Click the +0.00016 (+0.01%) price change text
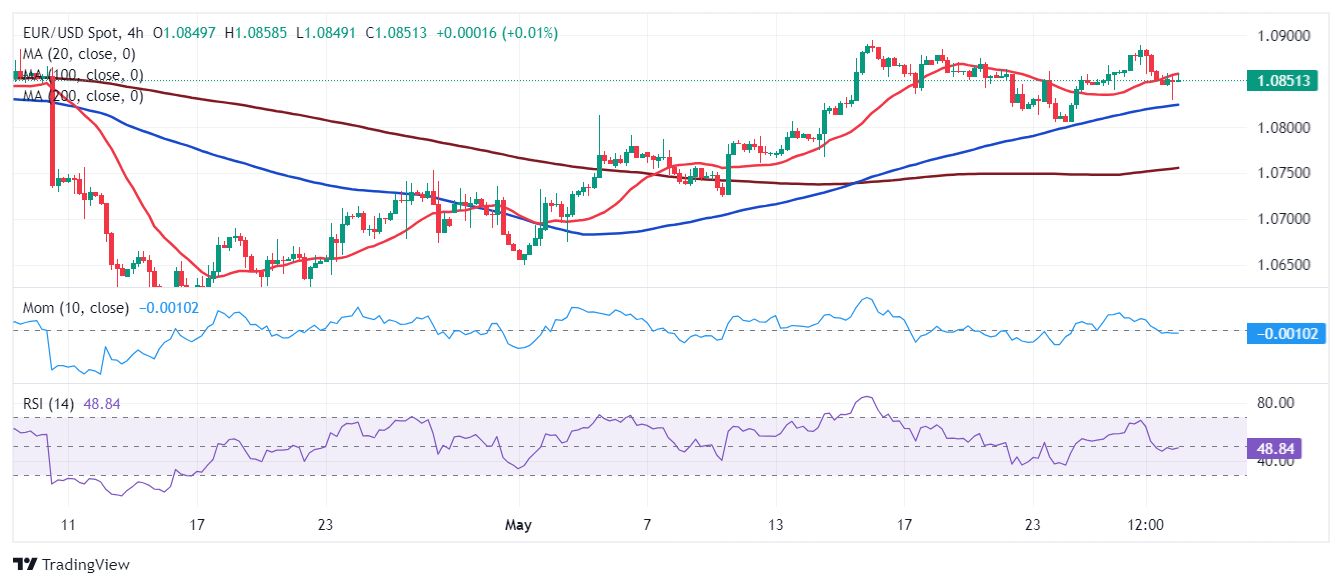Image resolution: width=1342 pixels, height=586 pixels. (496, 33)
